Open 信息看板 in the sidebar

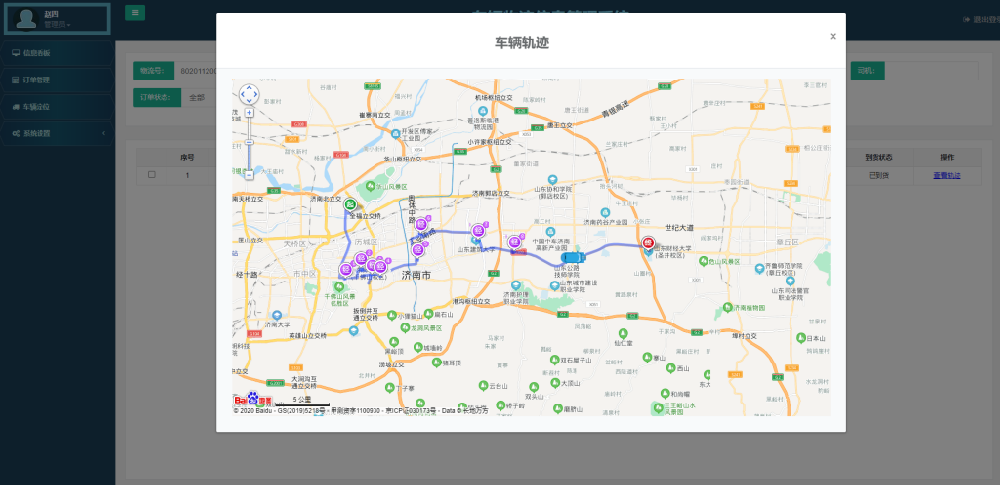point(58,53)
